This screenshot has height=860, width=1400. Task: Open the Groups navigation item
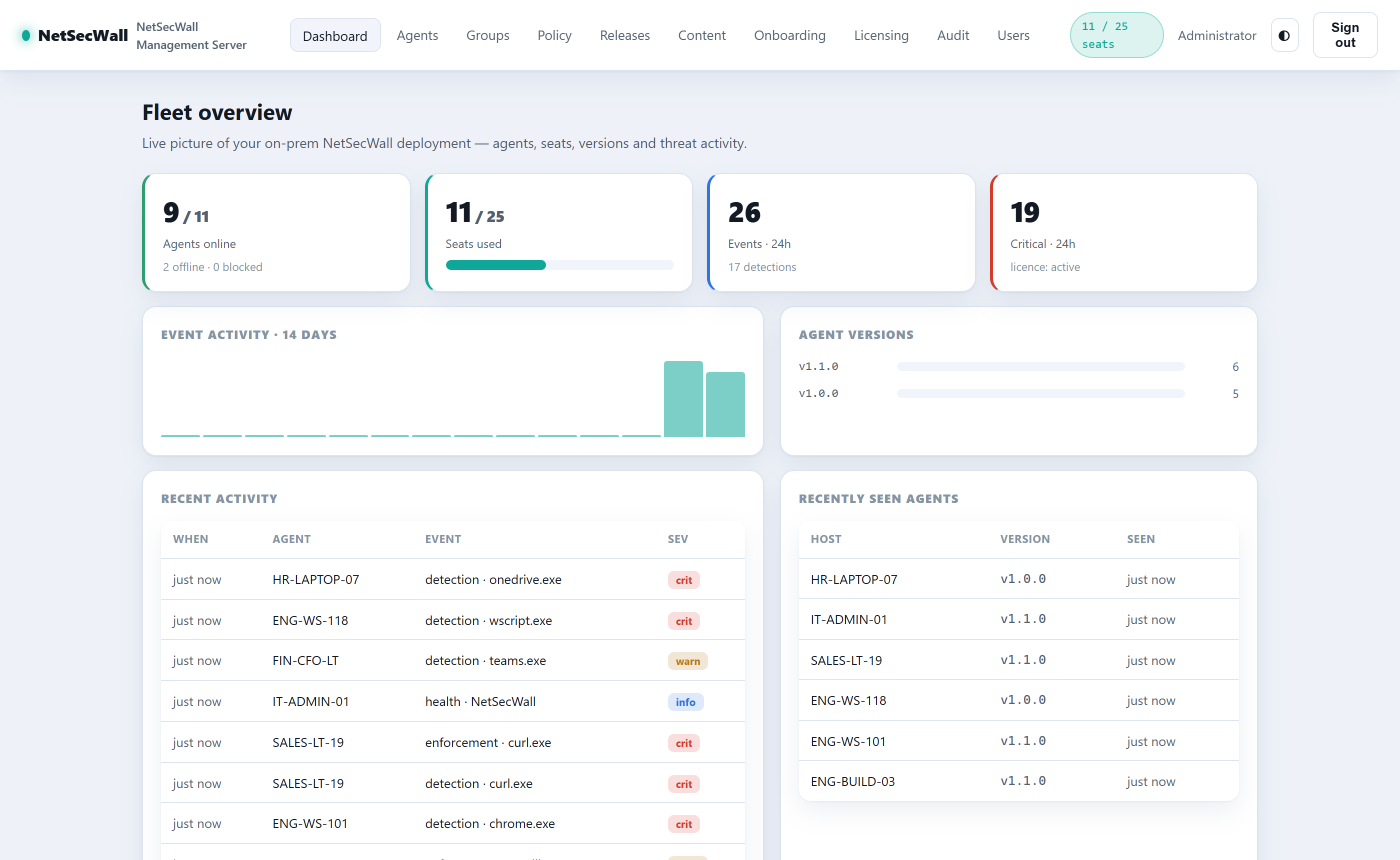pos(488,35)
